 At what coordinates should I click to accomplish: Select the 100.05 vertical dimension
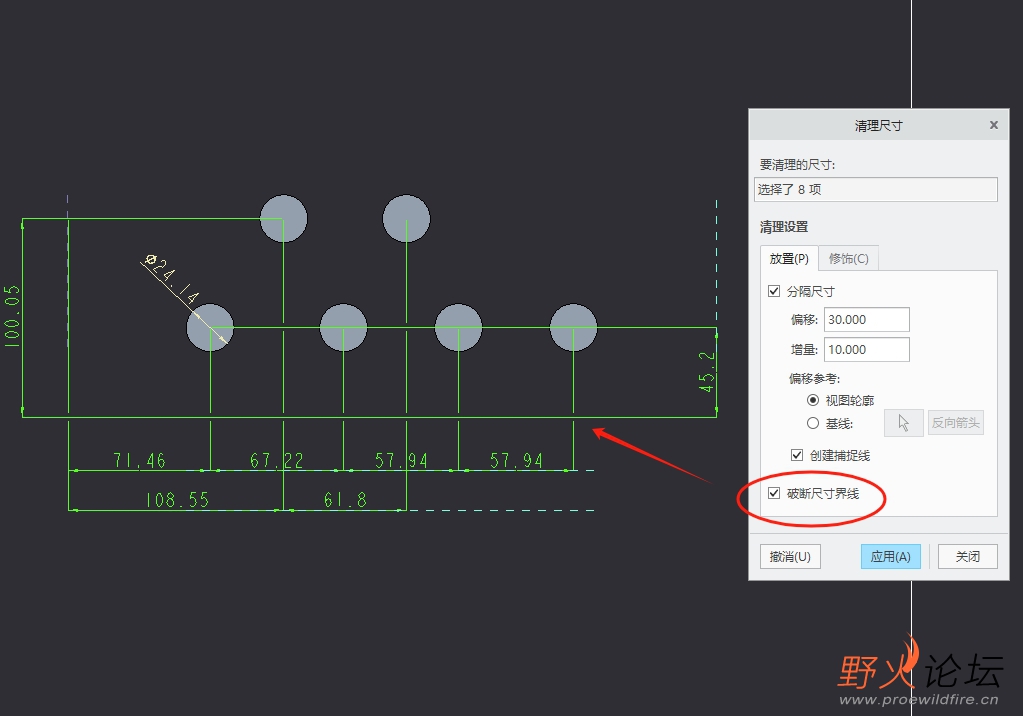[x=12, y=316]
